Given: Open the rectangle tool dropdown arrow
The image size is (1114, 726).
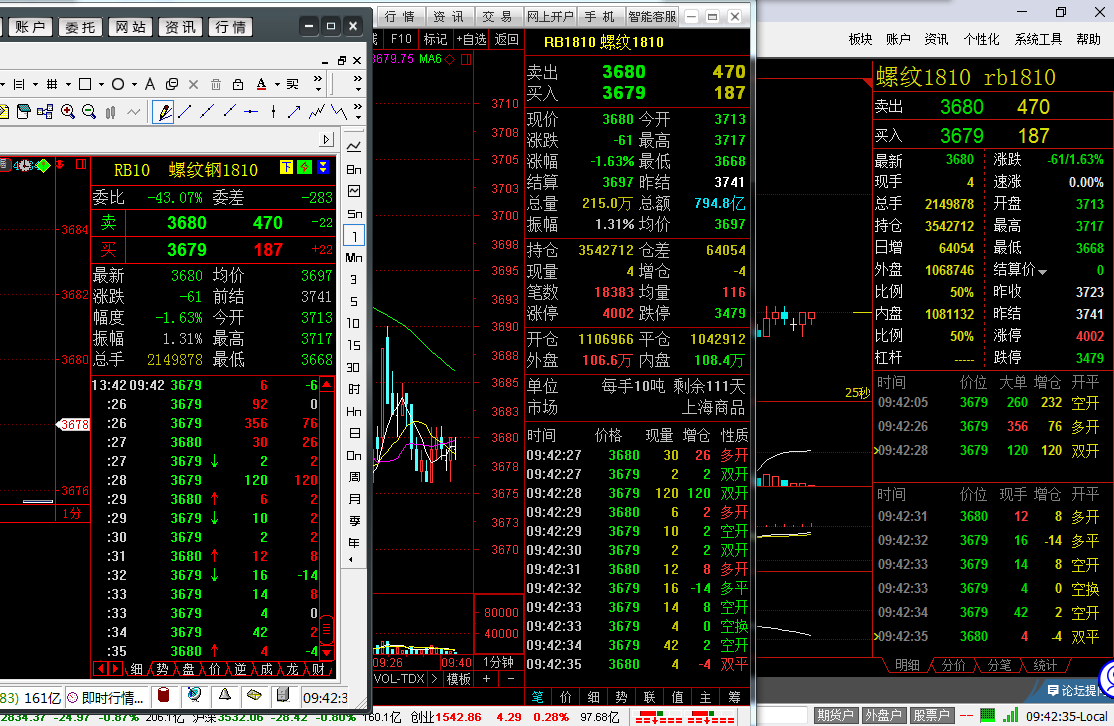Looking at the screenshot, I should (101, 85).
